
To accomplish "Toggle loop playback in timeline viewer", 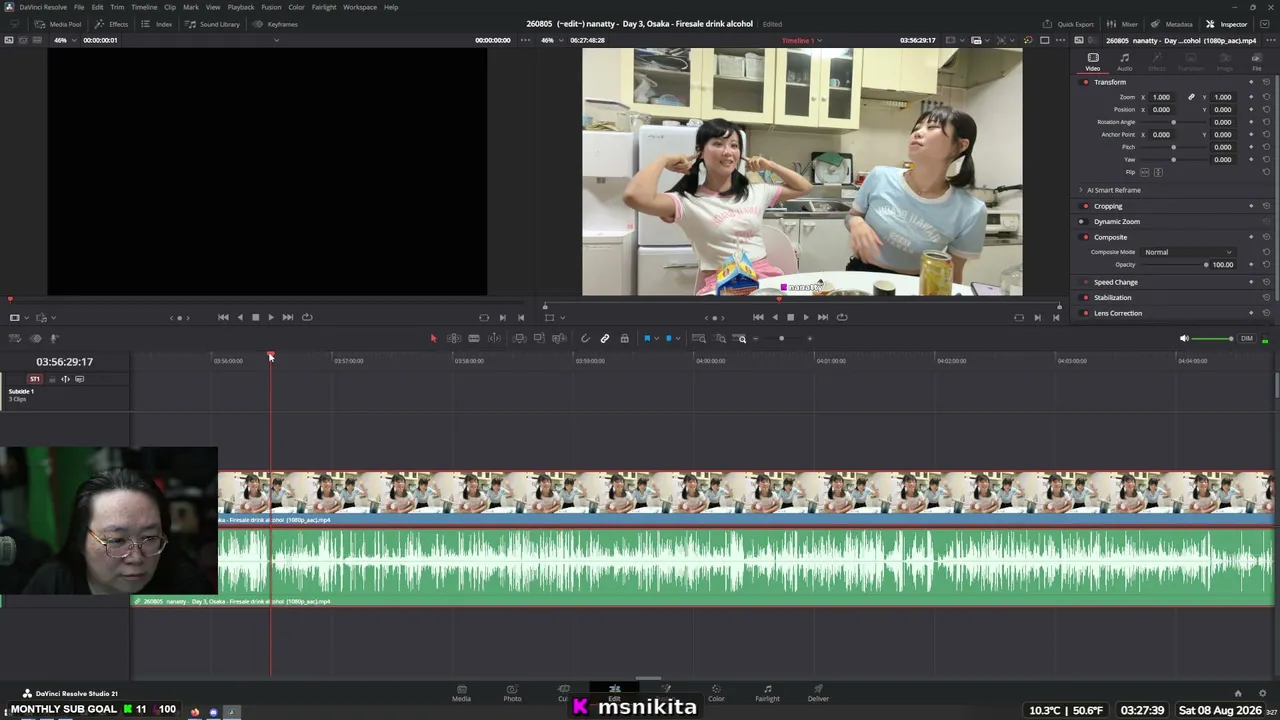I will pos(842,317).
